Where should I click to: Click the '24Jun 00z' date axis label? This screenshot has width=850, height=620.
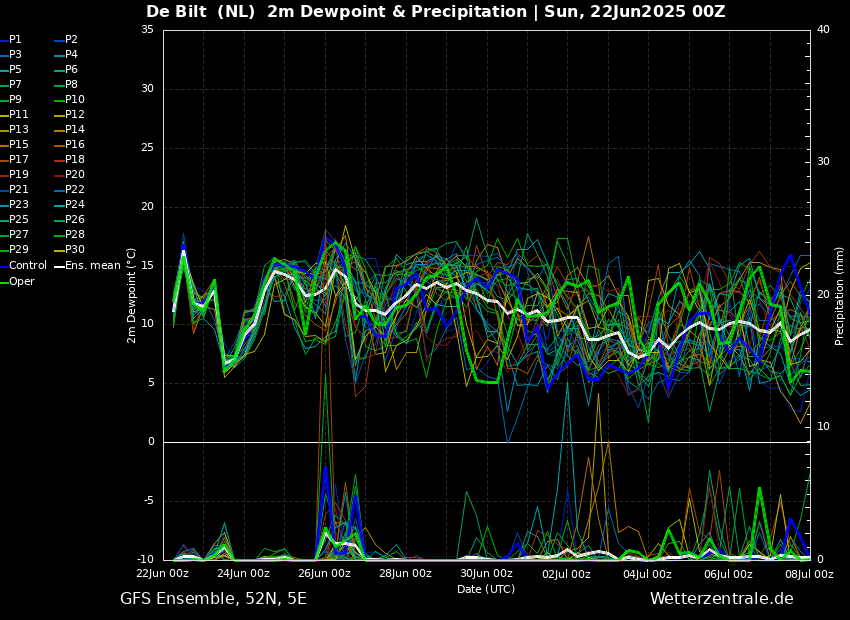click(243, 574)
